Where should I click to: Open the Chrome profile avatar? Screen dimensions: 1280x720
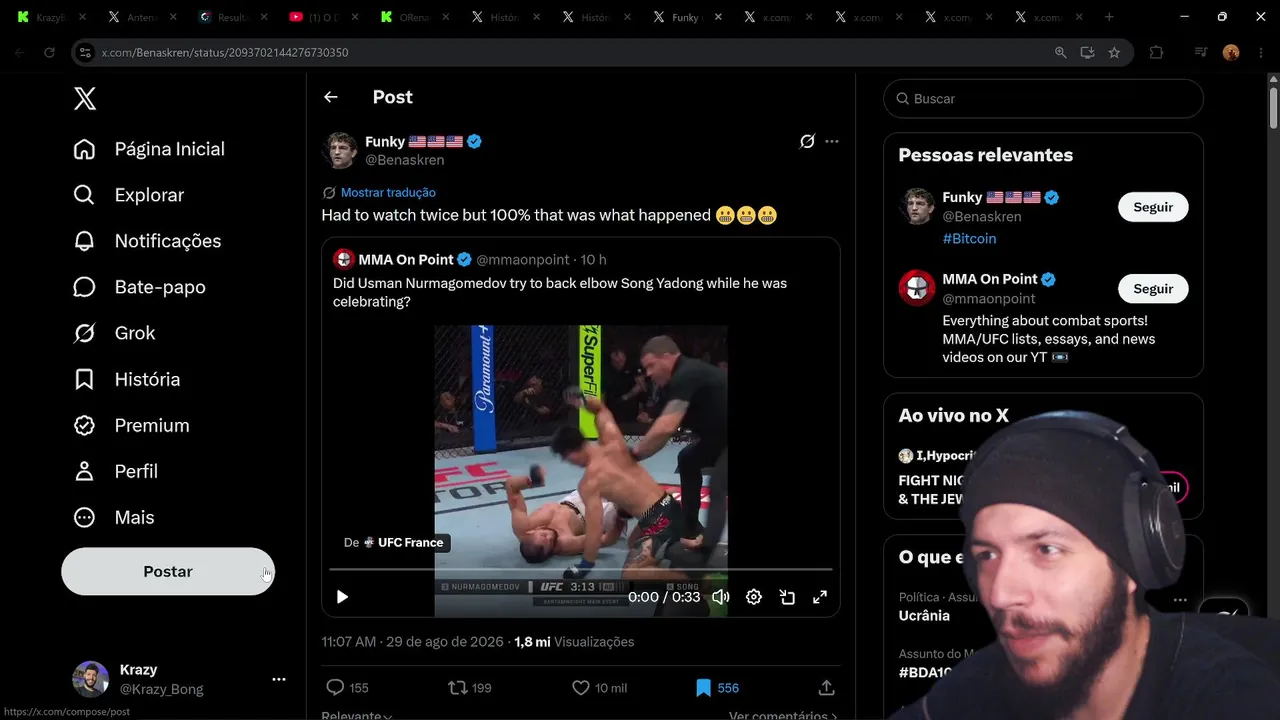(x=1231, y=52)
